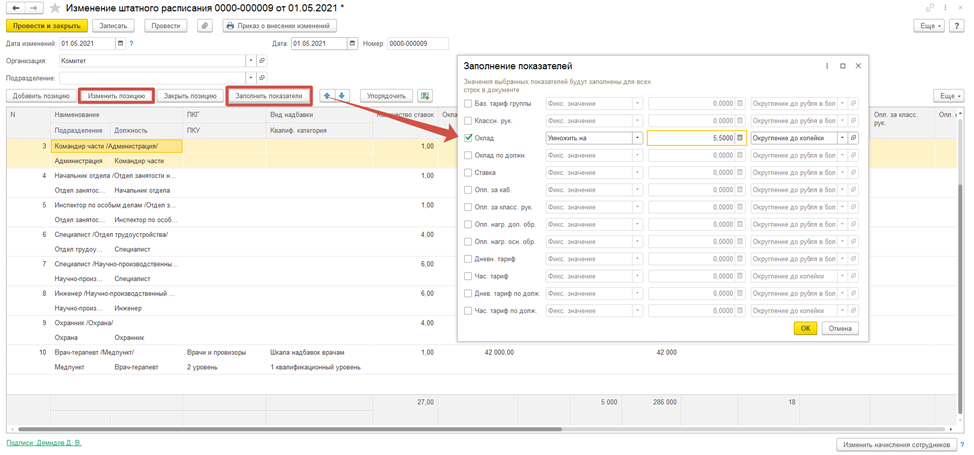Screen dimensions: 974x455
Task: Open the Подписи: Демидов Д. В. link
Action: click(43, 443)
